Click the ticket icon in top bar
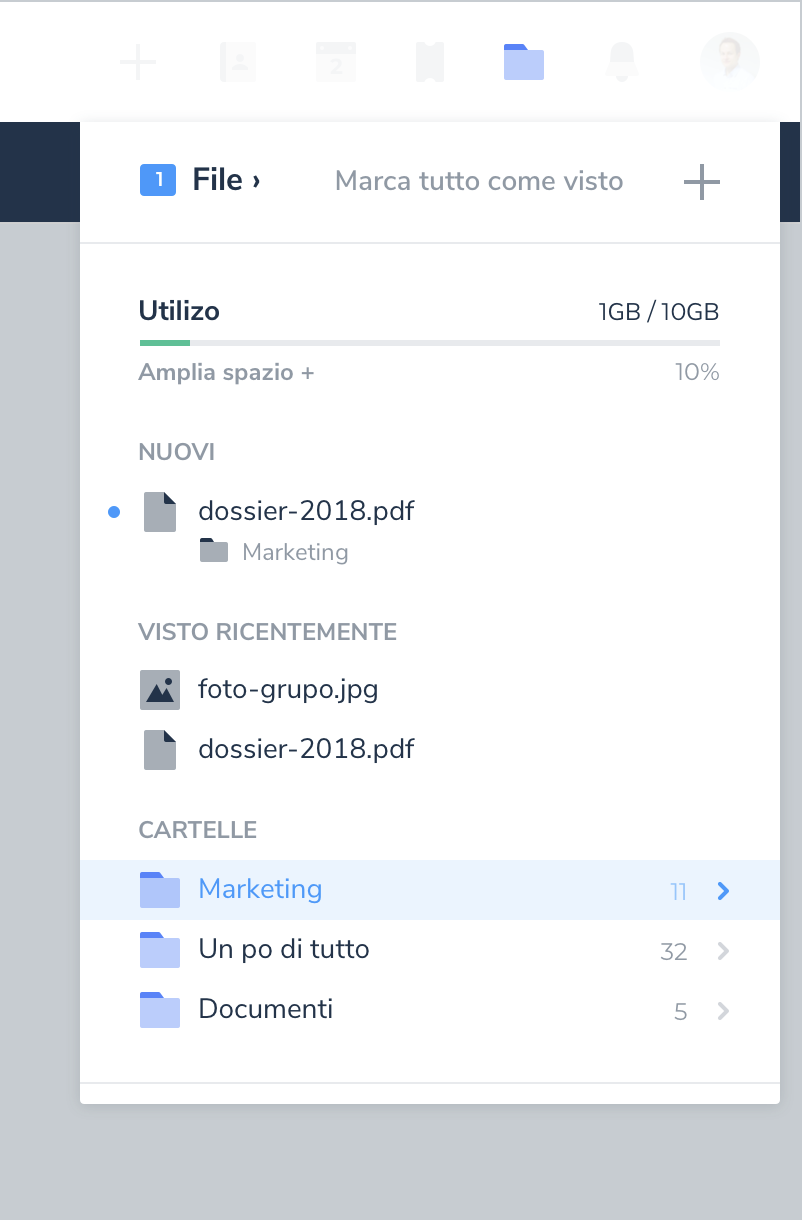This screenshot has width=802, height=1220. click(x=430, y=62)
